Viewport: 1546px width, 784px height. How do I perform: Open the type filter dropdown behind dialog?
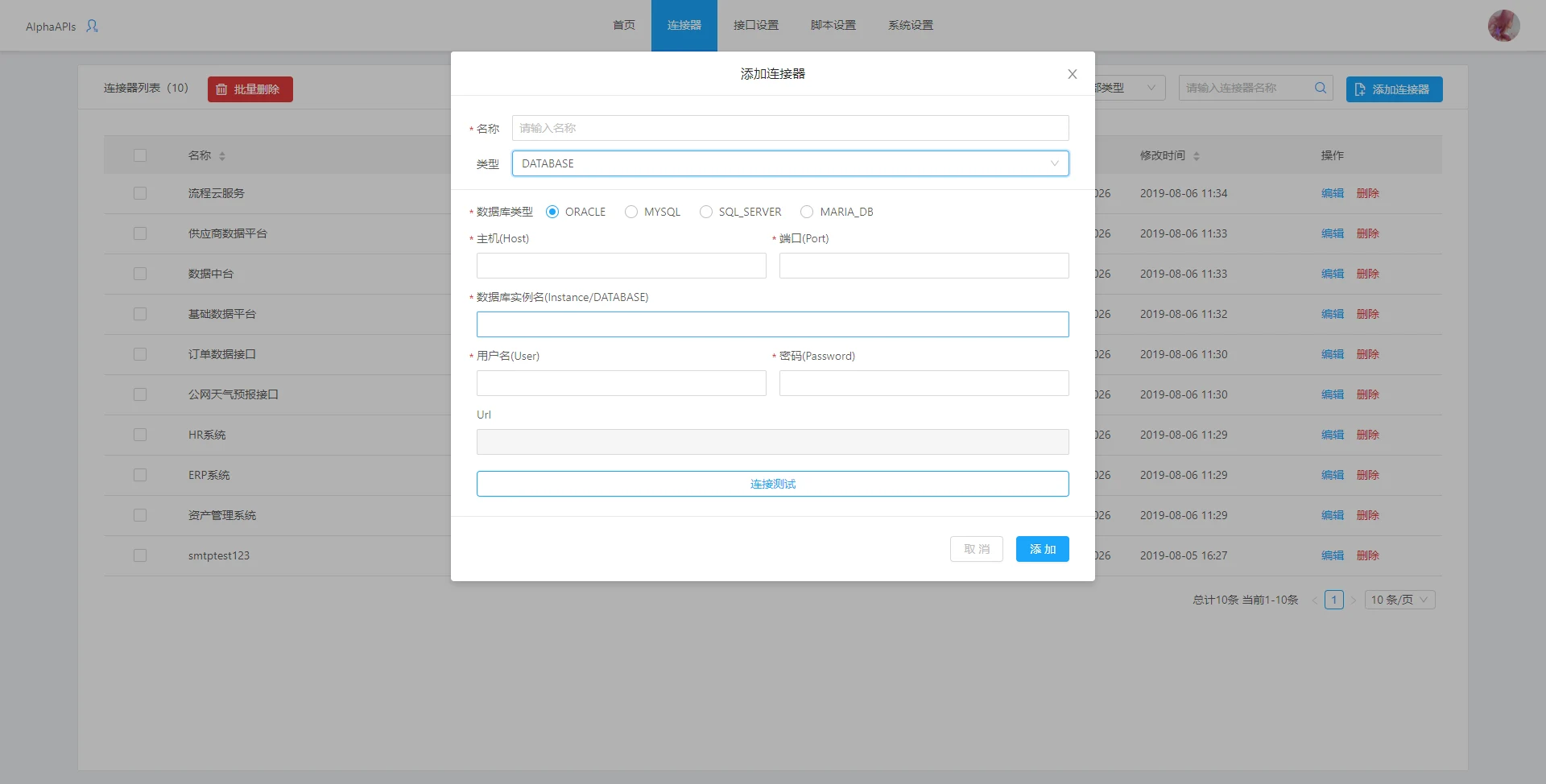[1131, 88]
